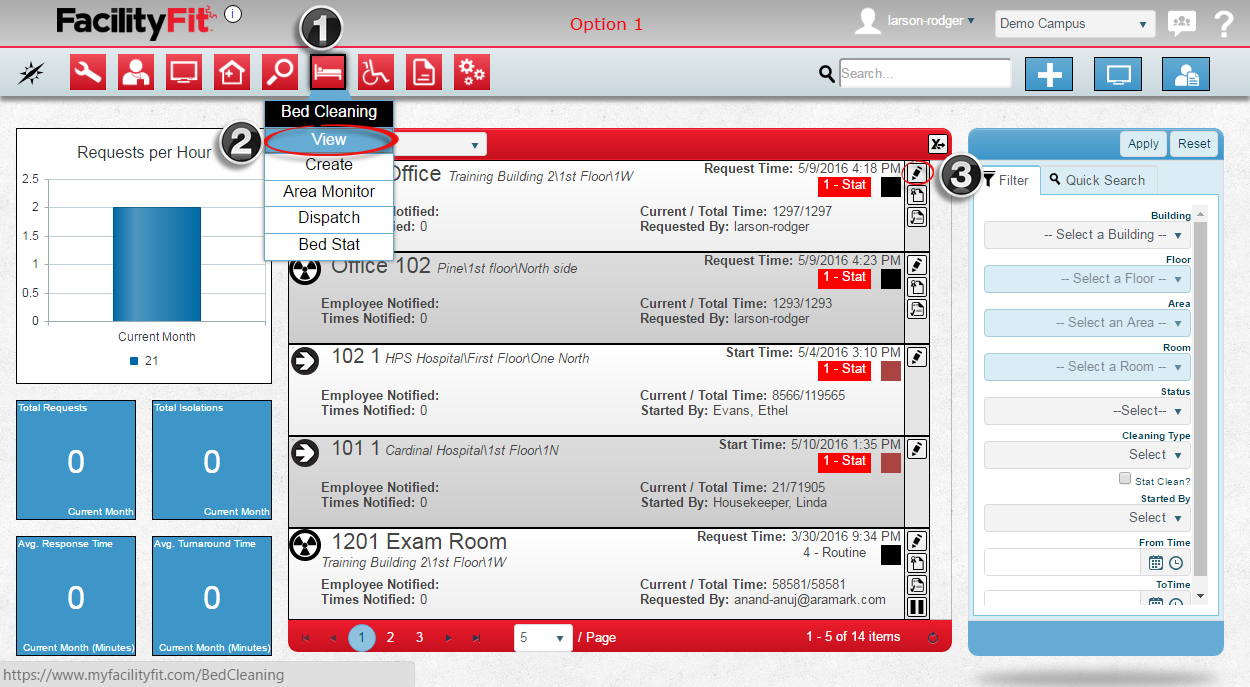Open the wheelchair patient transport icon
The height and width of the screenshot is (687, 1250).
click(x=376, y=72)
